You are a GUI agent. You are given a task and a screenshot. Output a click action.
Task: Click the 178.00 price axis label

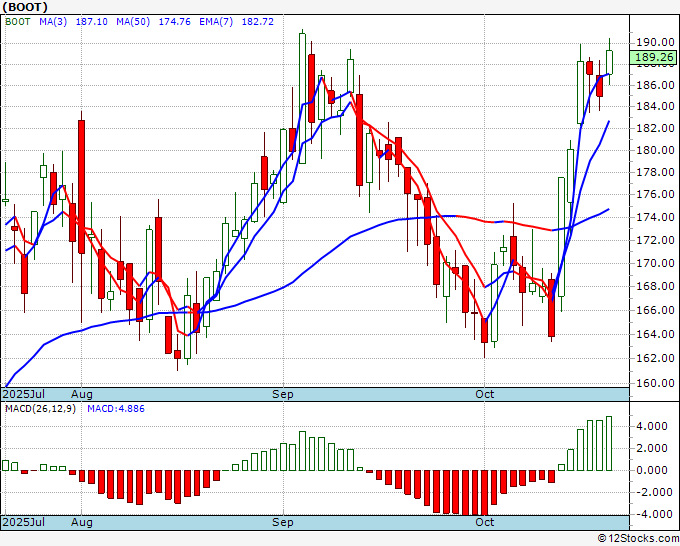tap(655, 173)
